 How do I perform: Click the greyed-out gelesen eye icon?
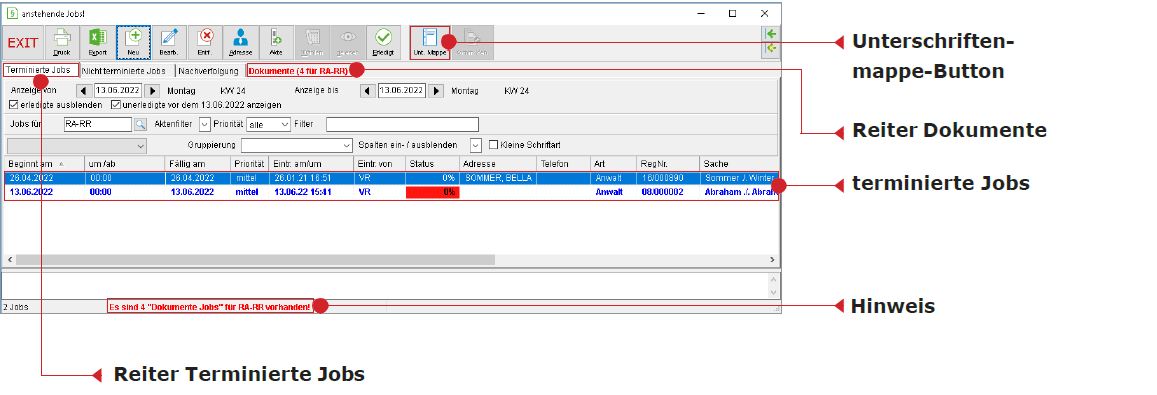[348, 43]
